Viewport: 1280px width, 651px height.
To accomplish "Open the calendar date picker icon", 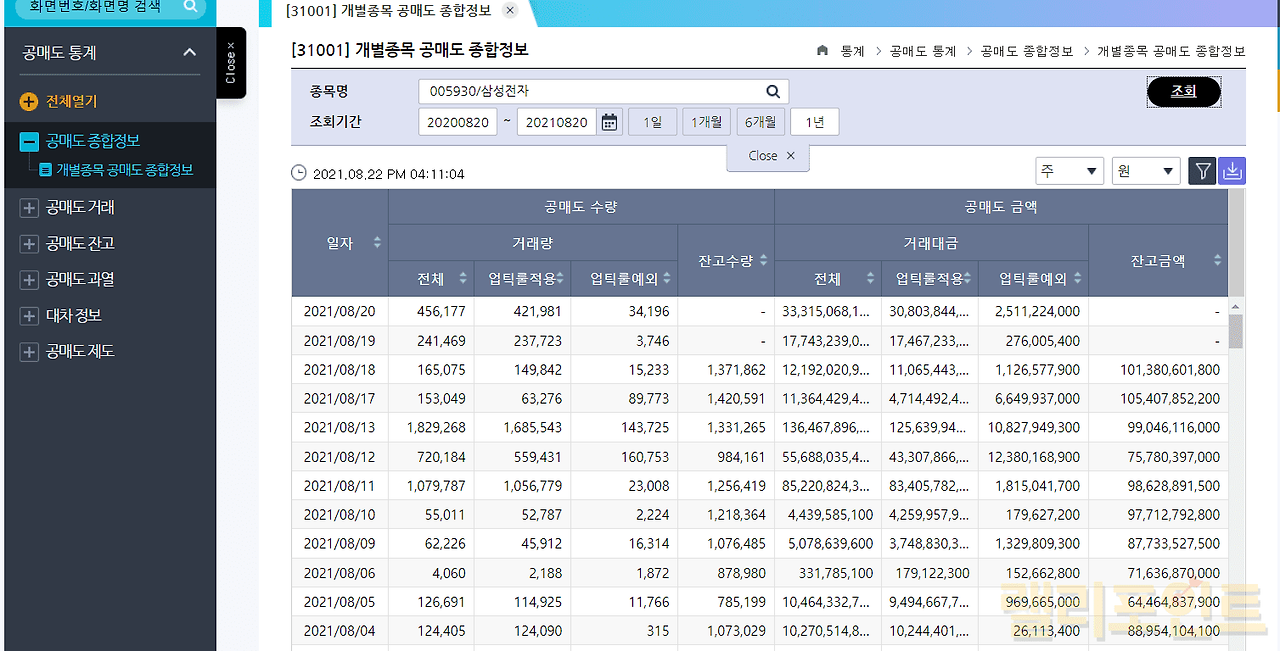I will [x=609, y=123].
